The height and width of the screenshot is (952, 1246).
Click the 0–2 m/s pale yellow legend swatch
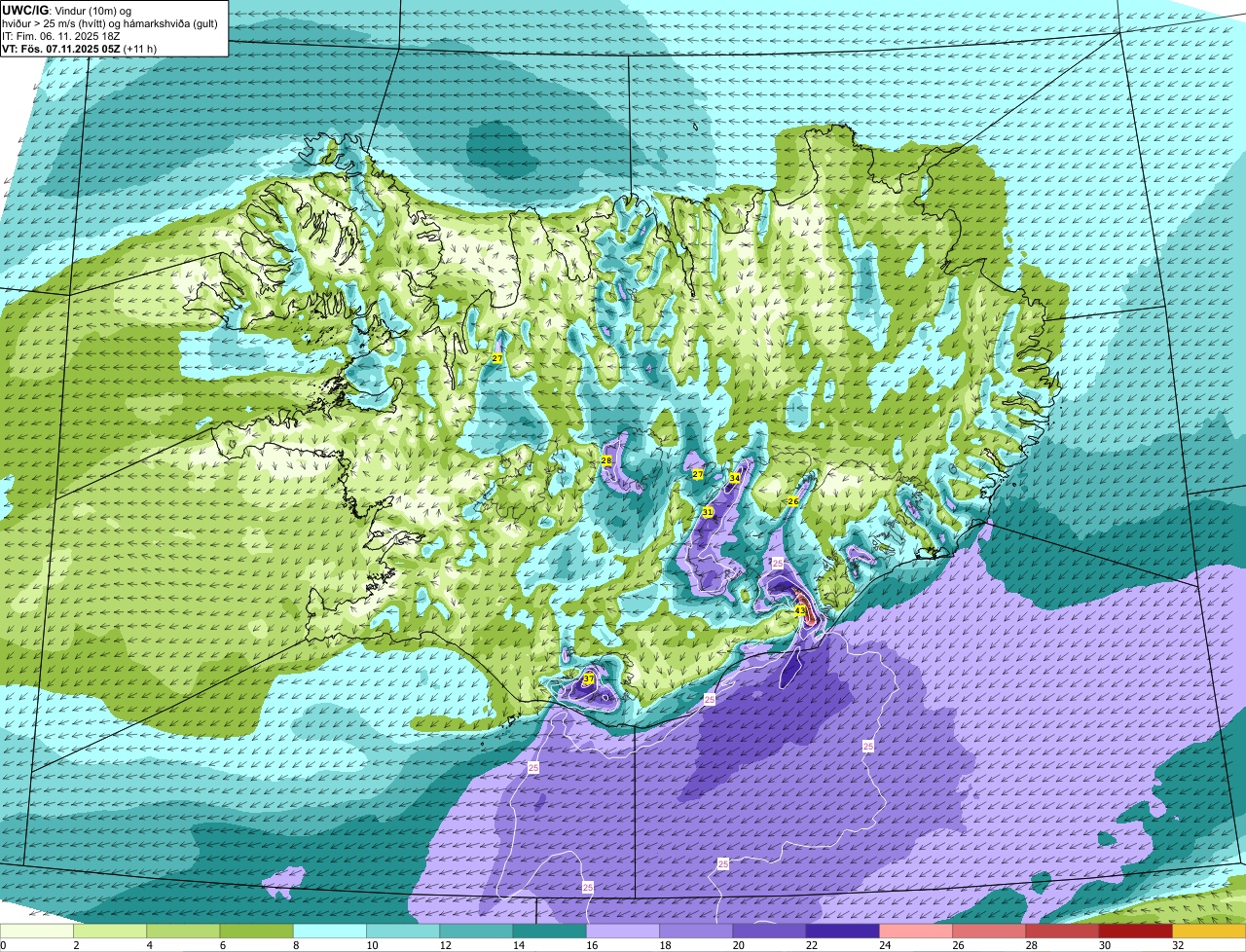click(x=37, y=931)
